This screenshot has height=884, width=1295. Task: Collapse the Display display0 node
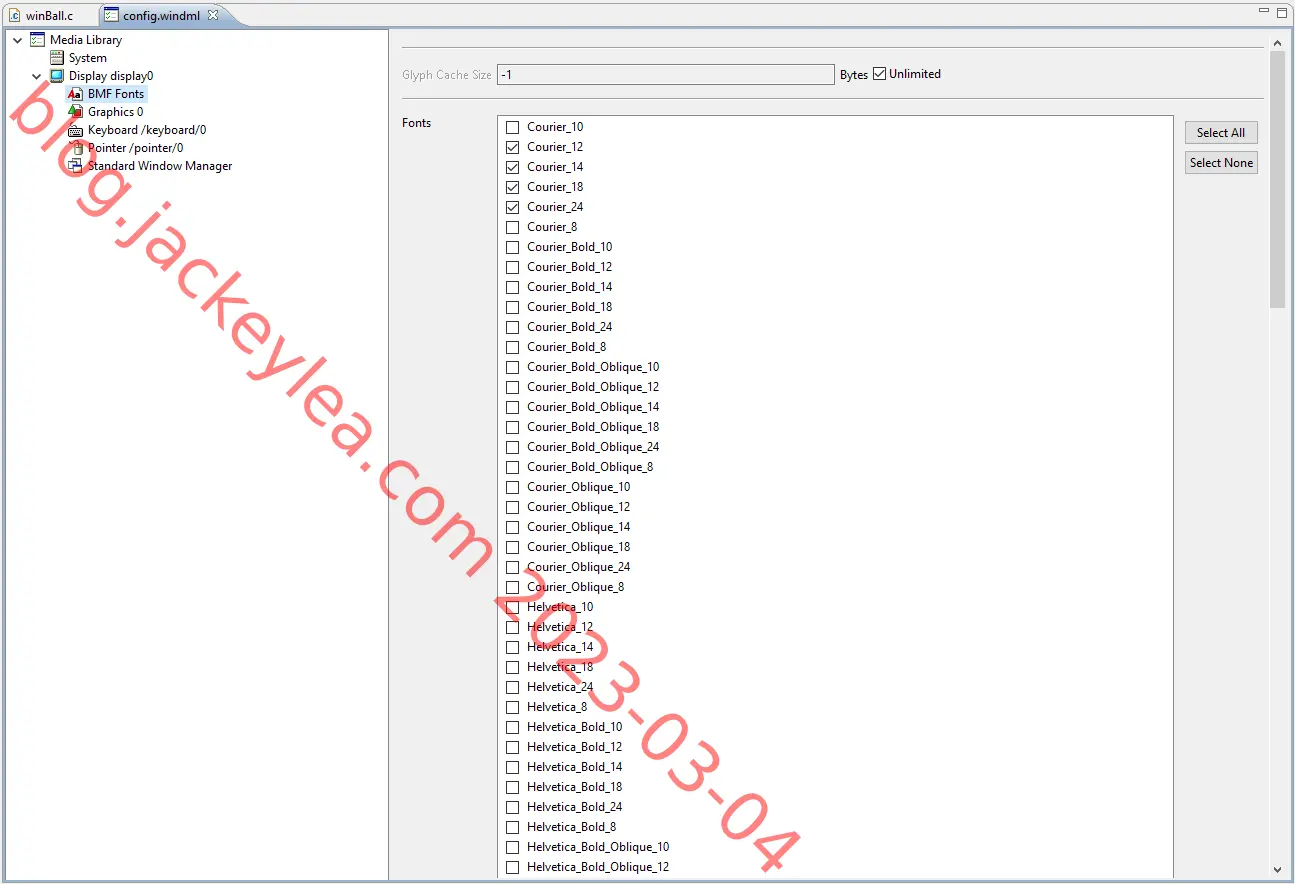(37, 76)
